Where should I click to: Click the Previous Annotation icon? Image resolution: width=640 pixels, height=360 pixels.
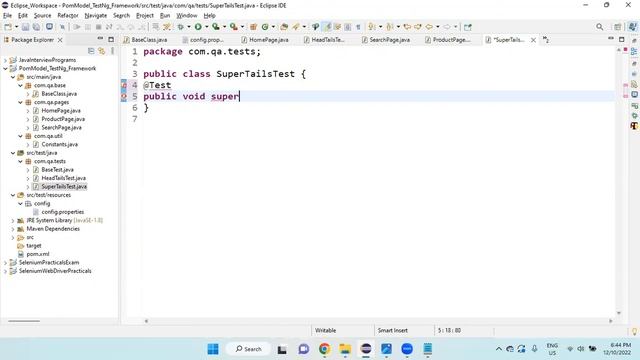point(390,27)
